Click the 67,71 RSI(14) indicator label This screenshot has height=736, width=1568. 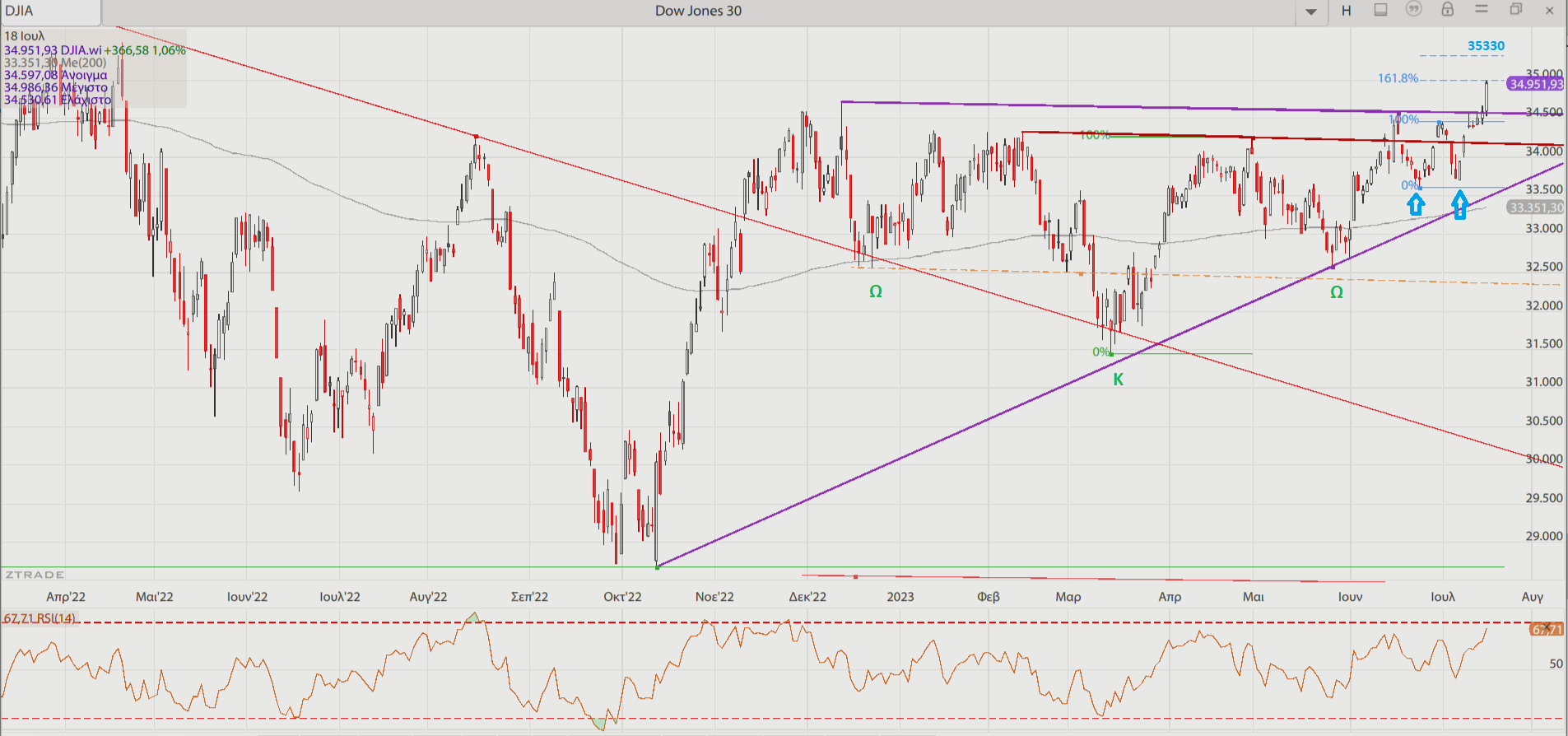pyautogui.click(x=40, y=618)
